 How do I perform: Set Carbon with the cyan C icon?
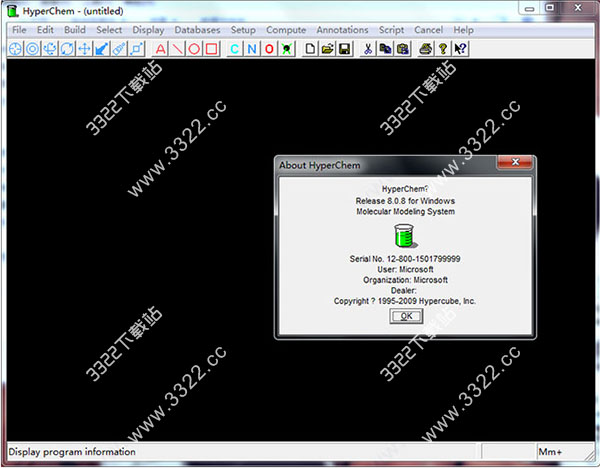coord(235,49)
